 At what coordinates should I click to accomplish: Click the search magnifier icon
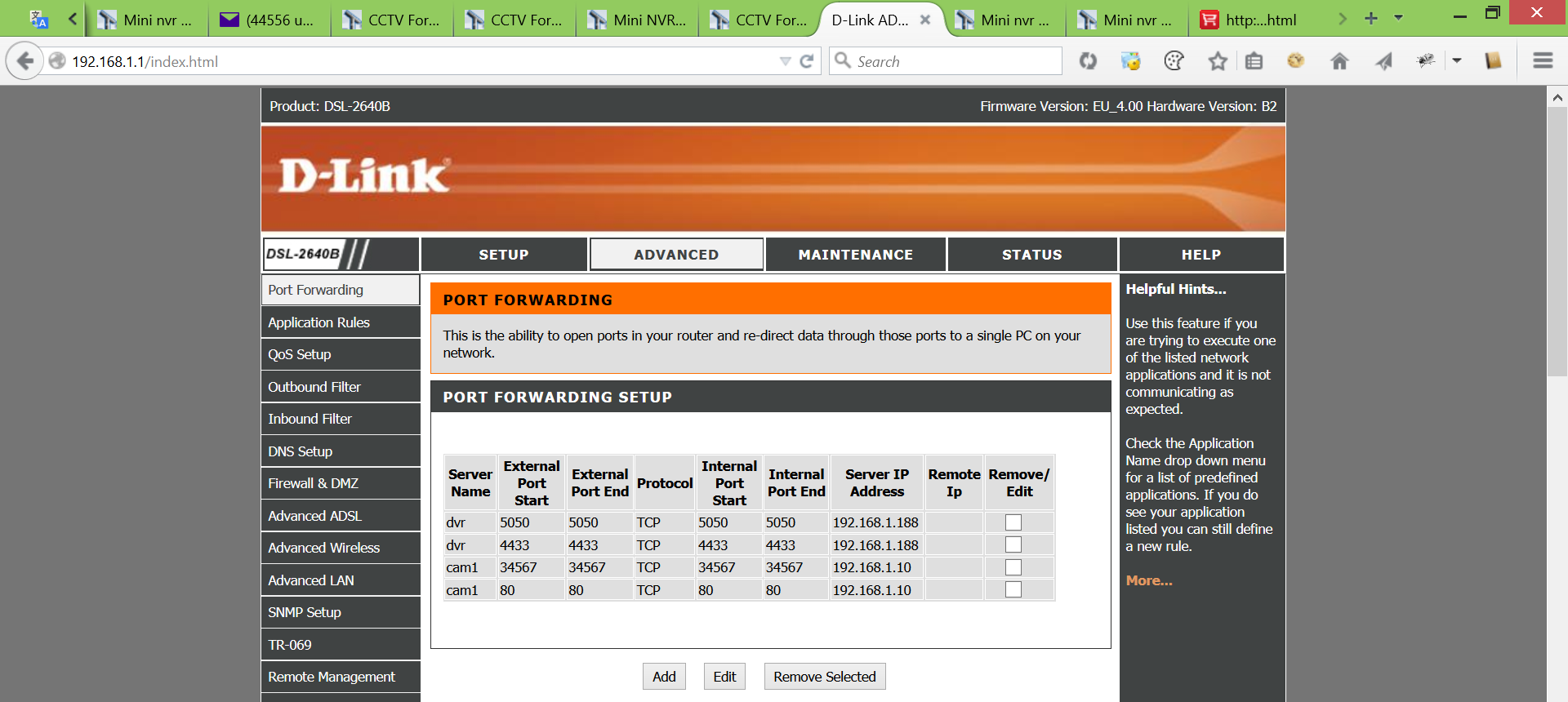[843, 60]
